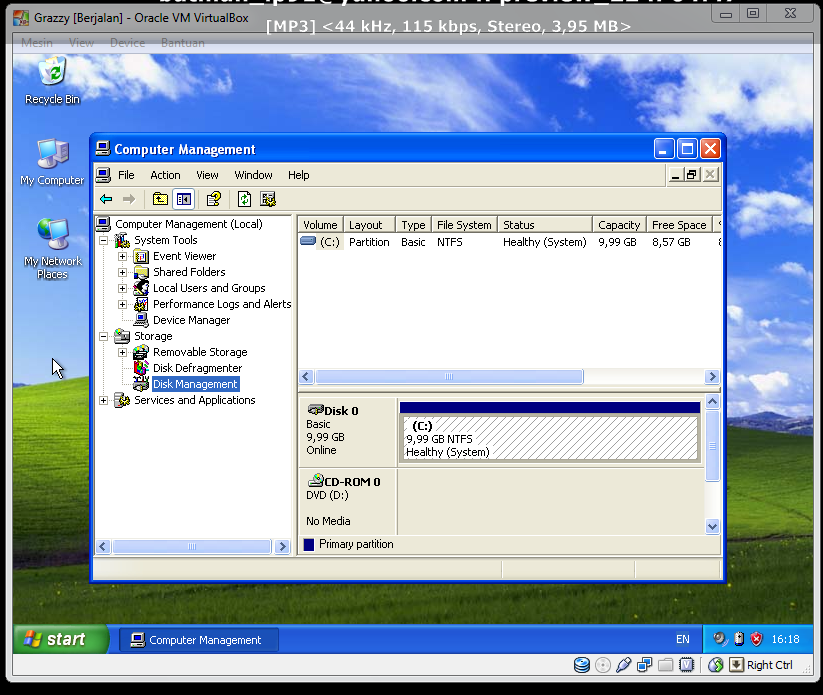
Task: Click VirtualBox hard disk activity icon
Action: tap(582, 665)
